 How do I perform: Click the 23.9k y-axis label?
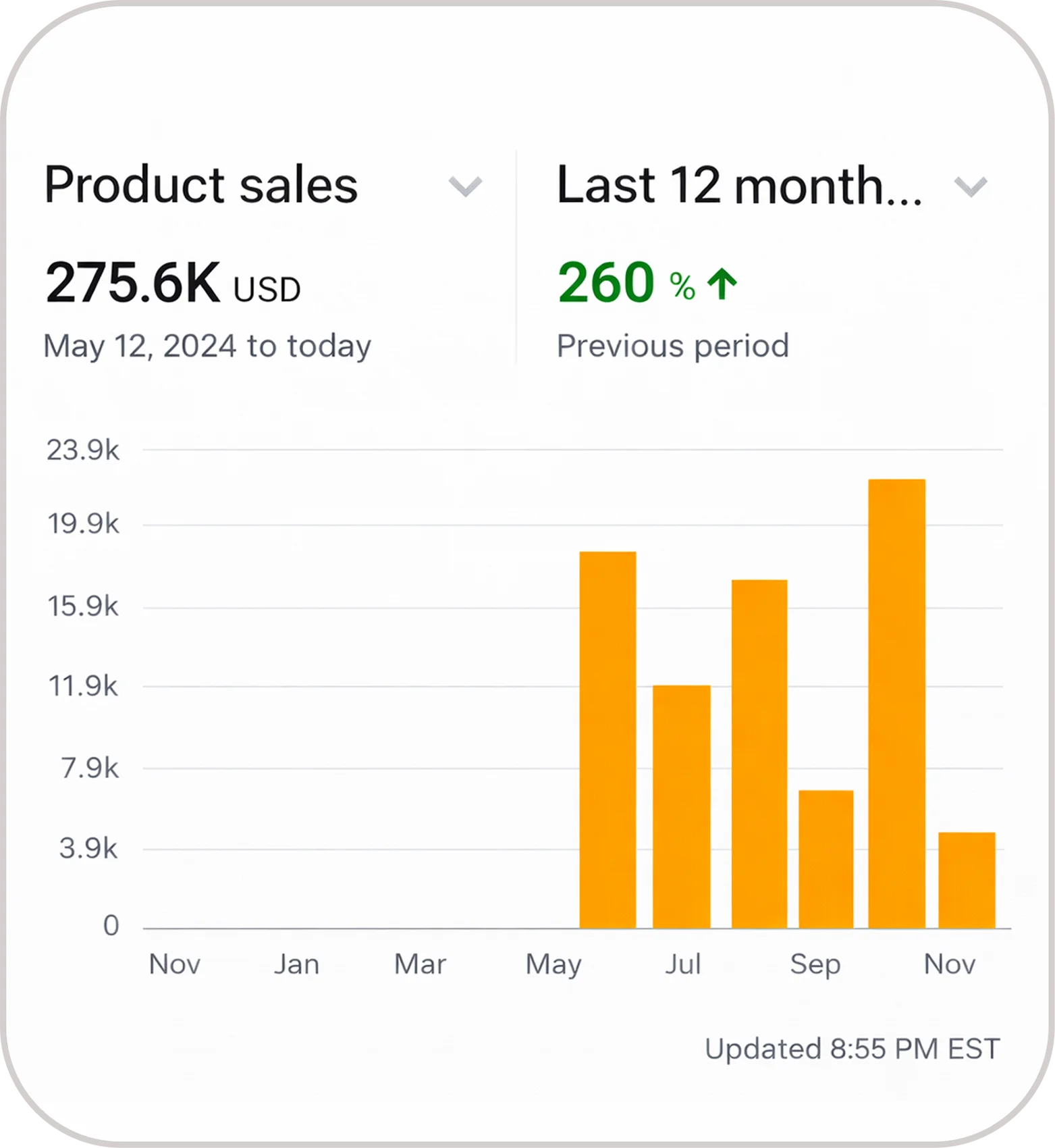[82, 450]
